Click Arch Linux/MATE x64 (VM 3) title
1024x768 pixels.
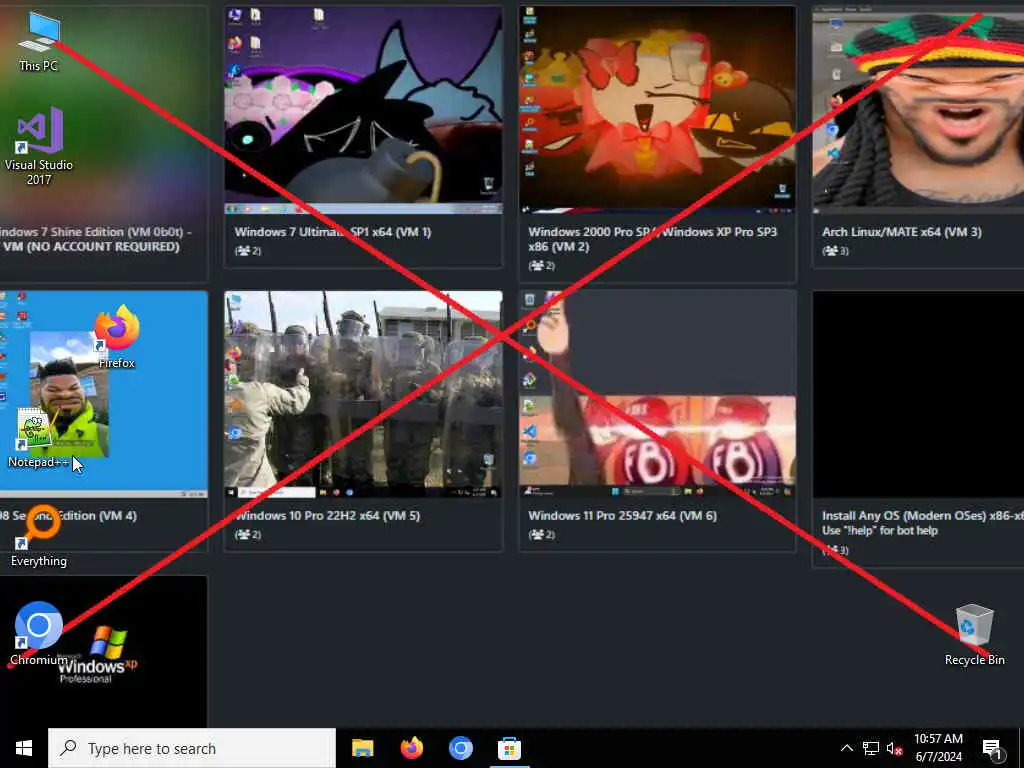click(902, 232)
